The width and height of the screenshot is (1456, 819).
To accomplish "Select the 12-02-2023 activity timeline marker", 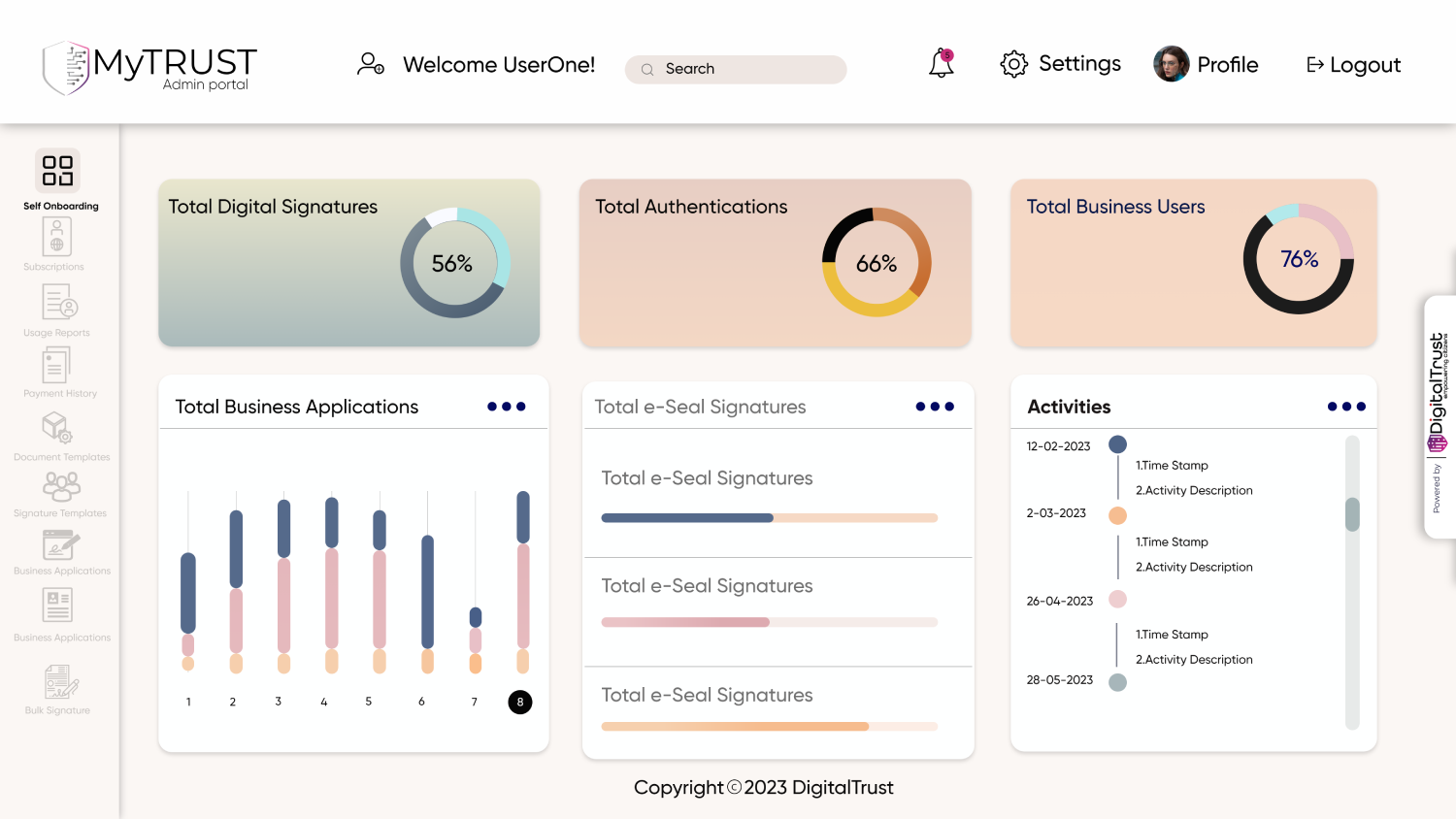I will (x=1117, y=444).
